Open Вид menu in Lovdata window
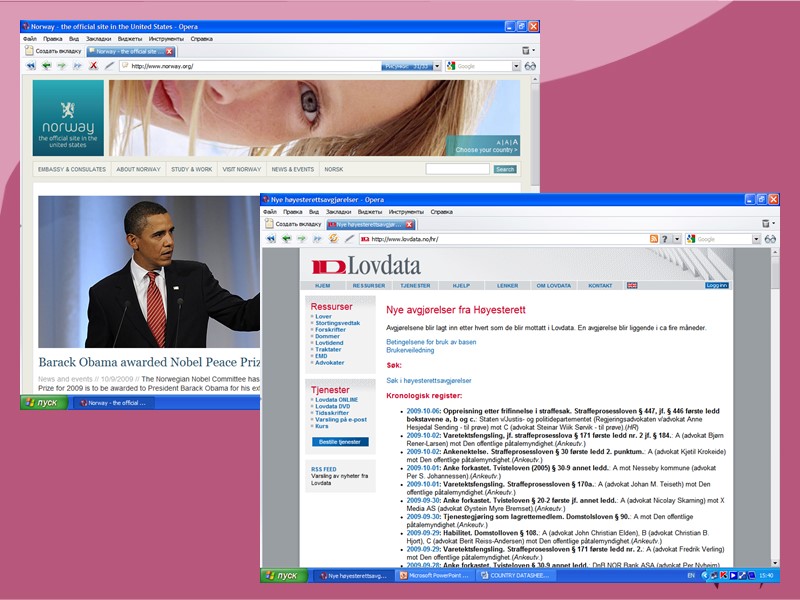800x600 pixels. point(314,212)
